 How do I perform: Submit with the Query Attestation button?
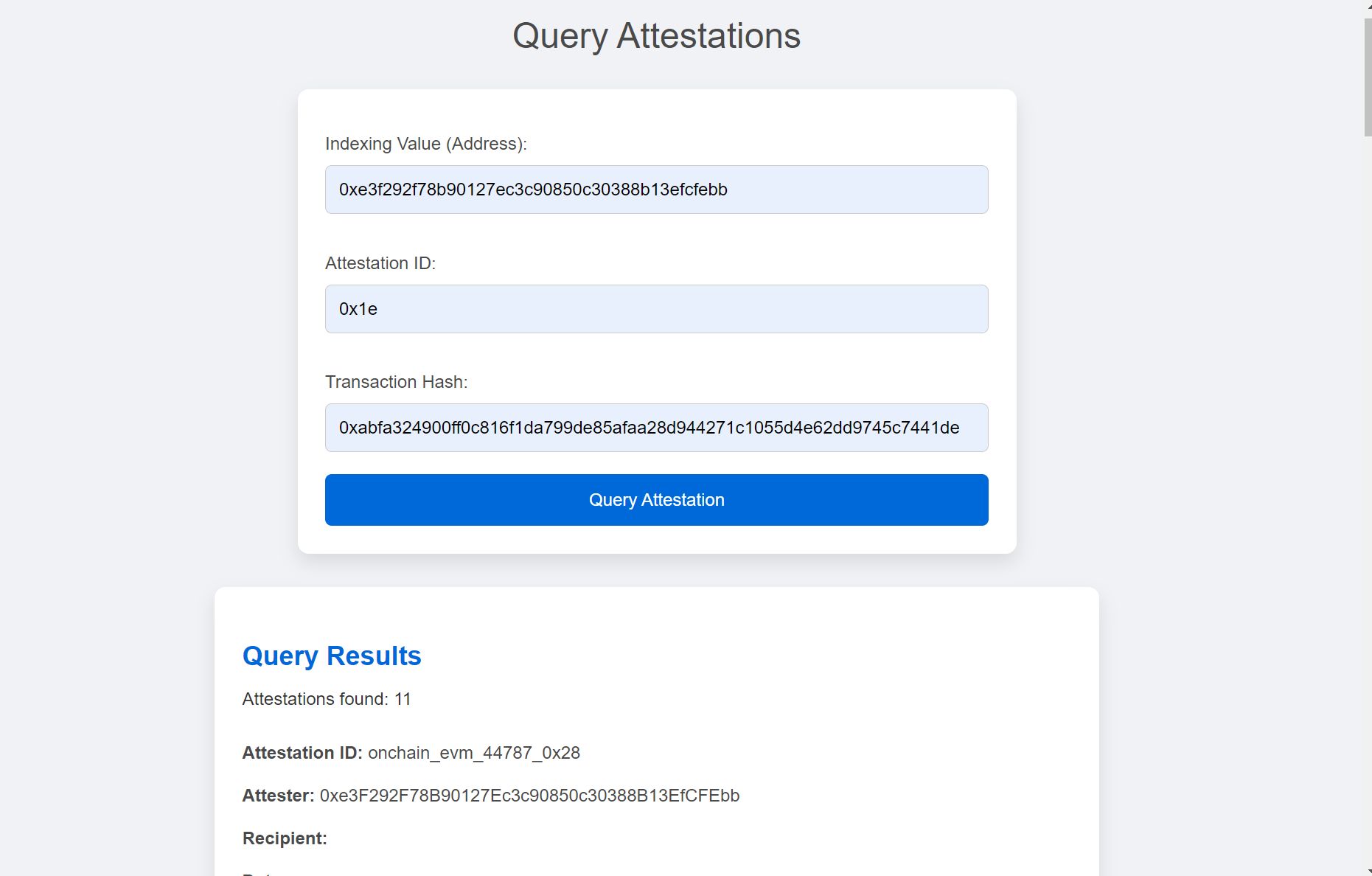point(656,500)
